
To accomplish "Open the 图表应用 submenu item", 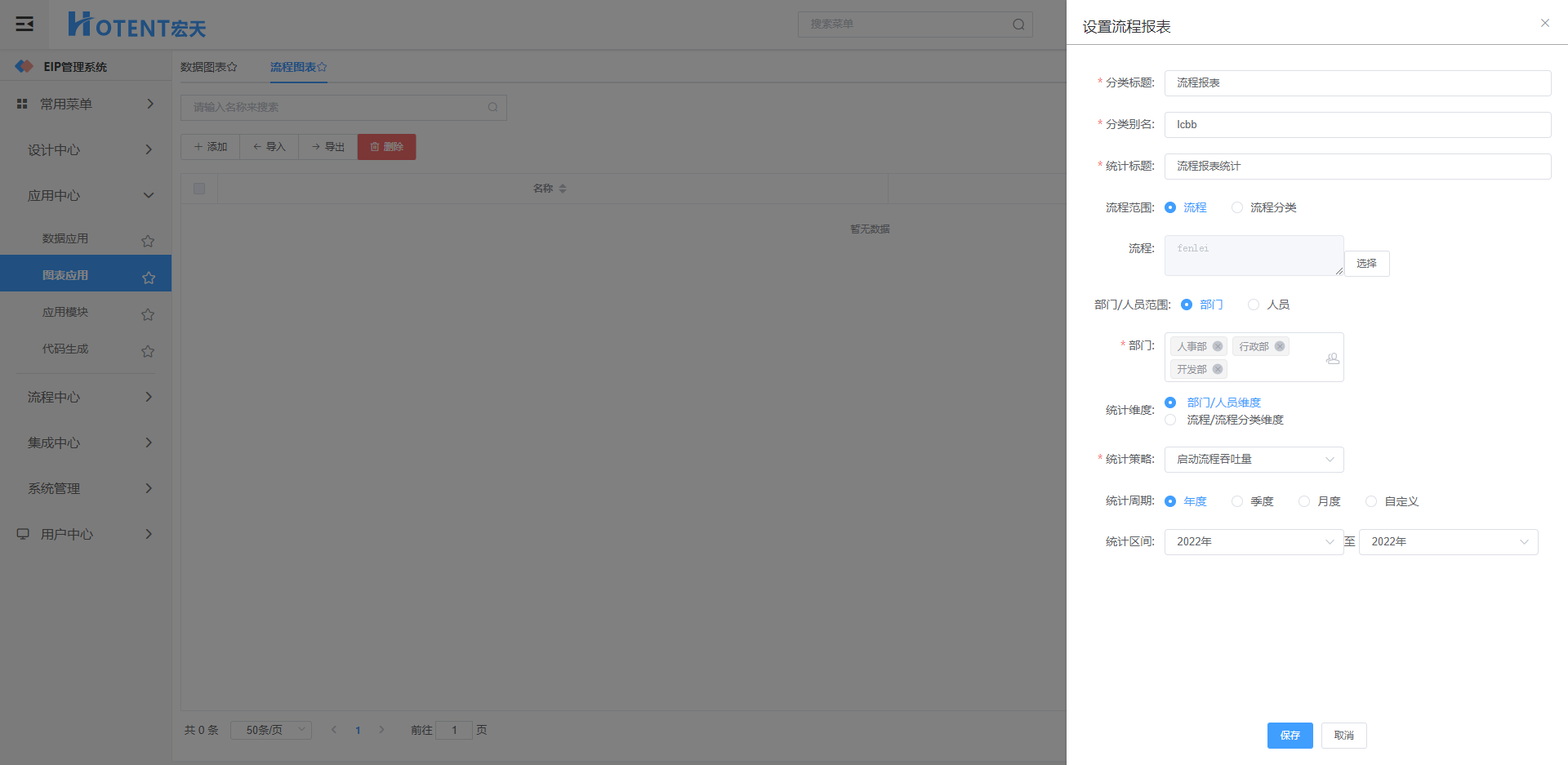I will tap(65, 275).
